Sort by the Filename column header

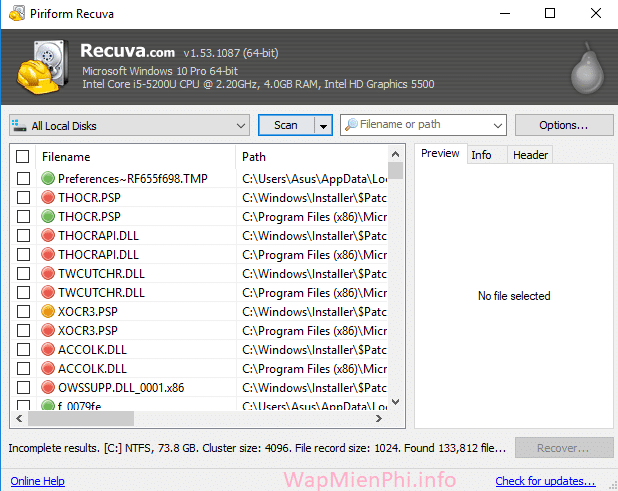point(135,157)
